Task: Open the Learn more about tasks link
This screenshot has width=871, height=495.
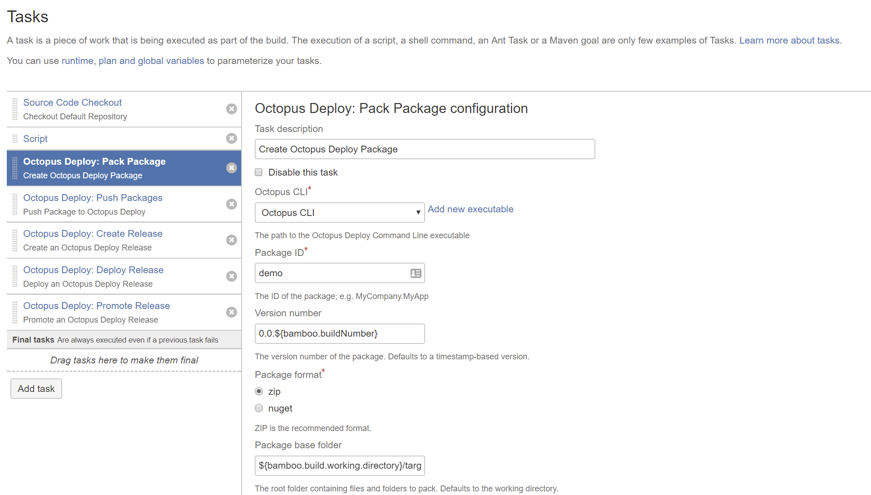Action: tap(789, 41)
